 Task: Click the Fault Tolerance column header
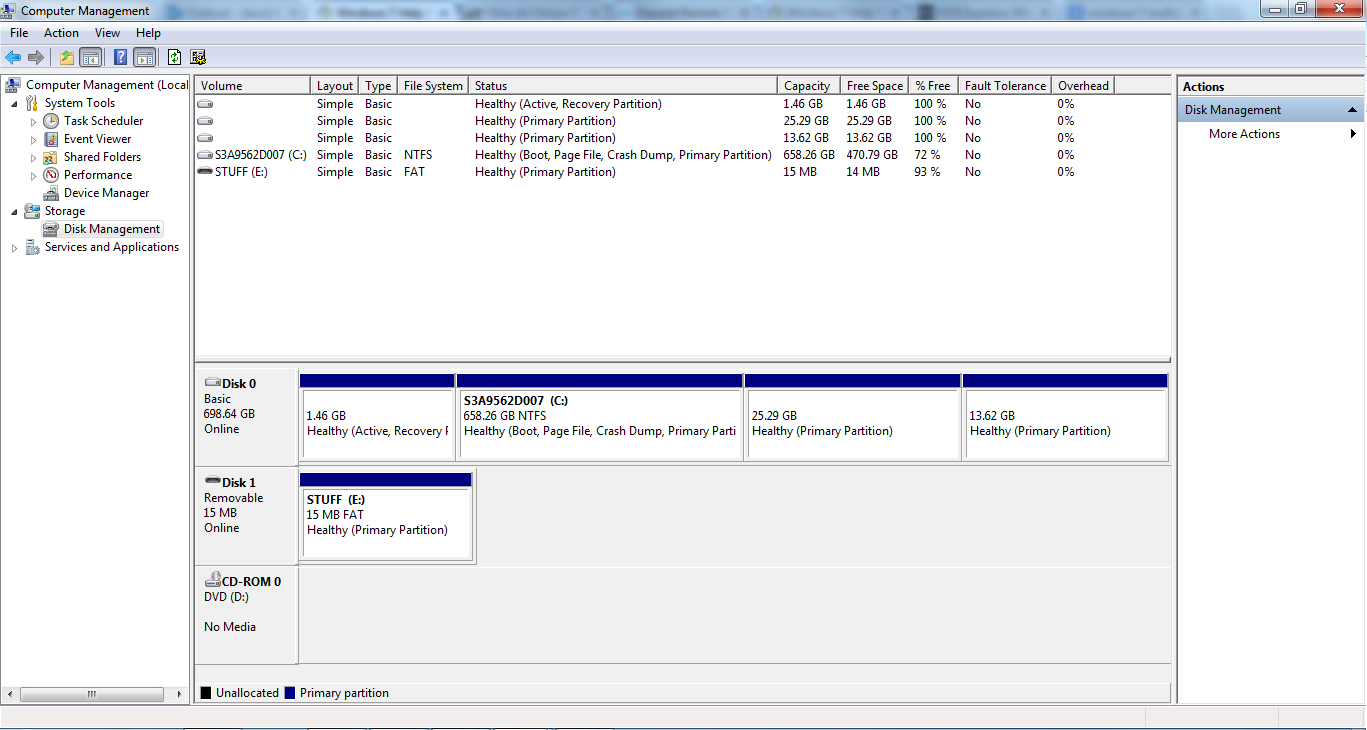(1005, 86)
